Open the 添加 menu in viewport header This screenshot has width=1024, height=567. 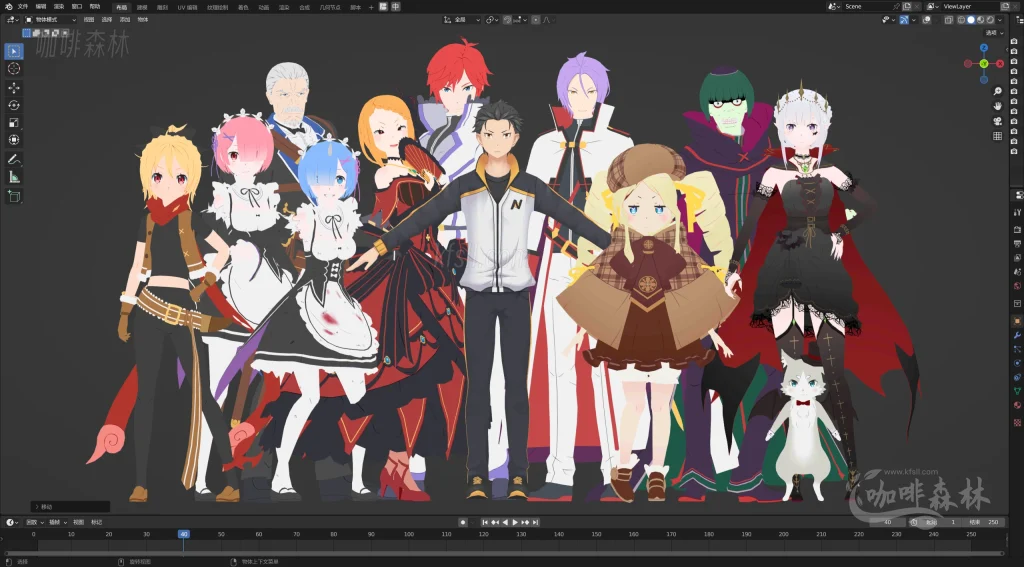(125, 20)
